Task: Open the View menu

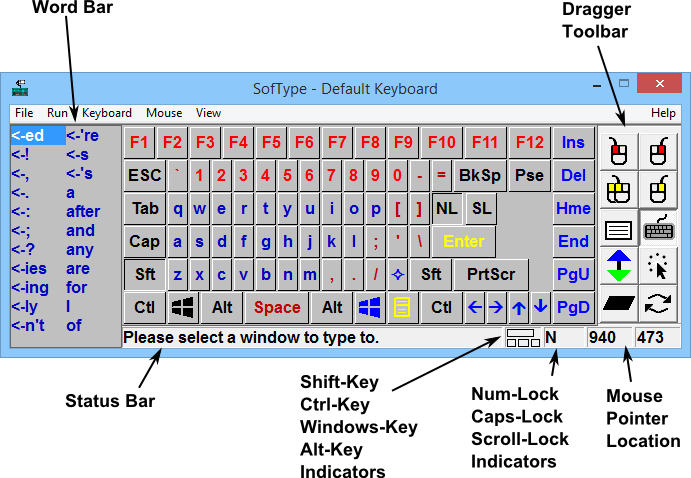Action: pos(208,113)
